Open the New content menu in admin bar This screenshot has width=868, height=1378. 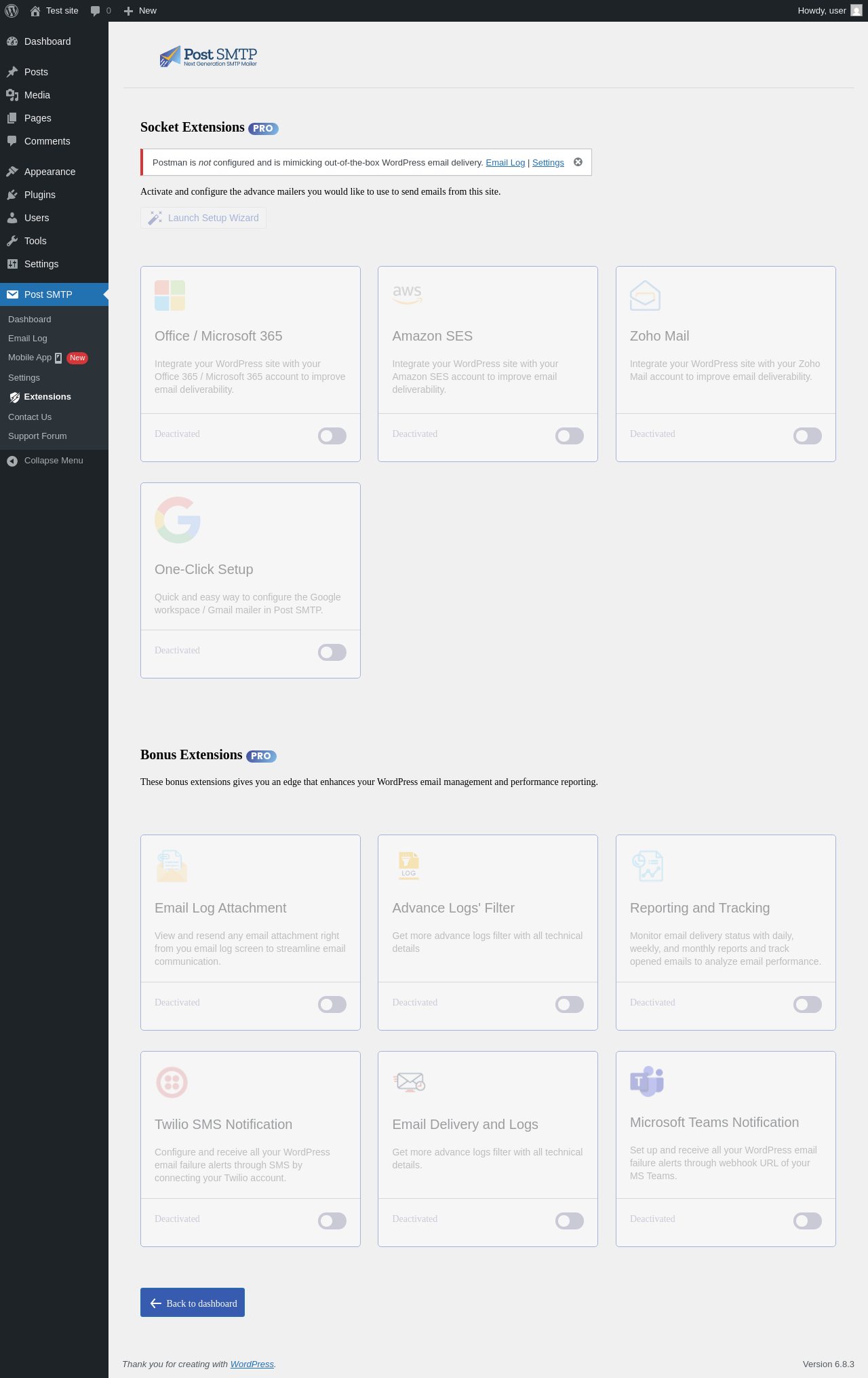click(140, 11)
